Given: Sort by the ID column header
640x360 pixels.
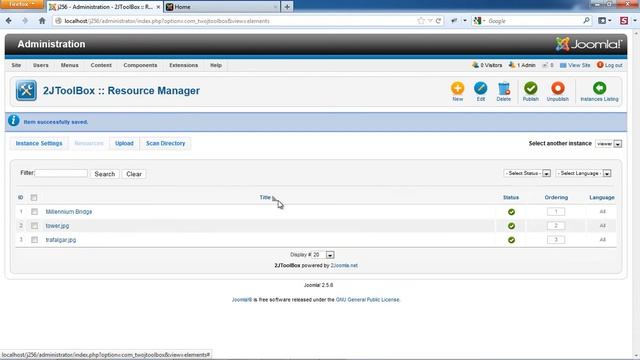Looking at the screenshot, I should 20,198.
